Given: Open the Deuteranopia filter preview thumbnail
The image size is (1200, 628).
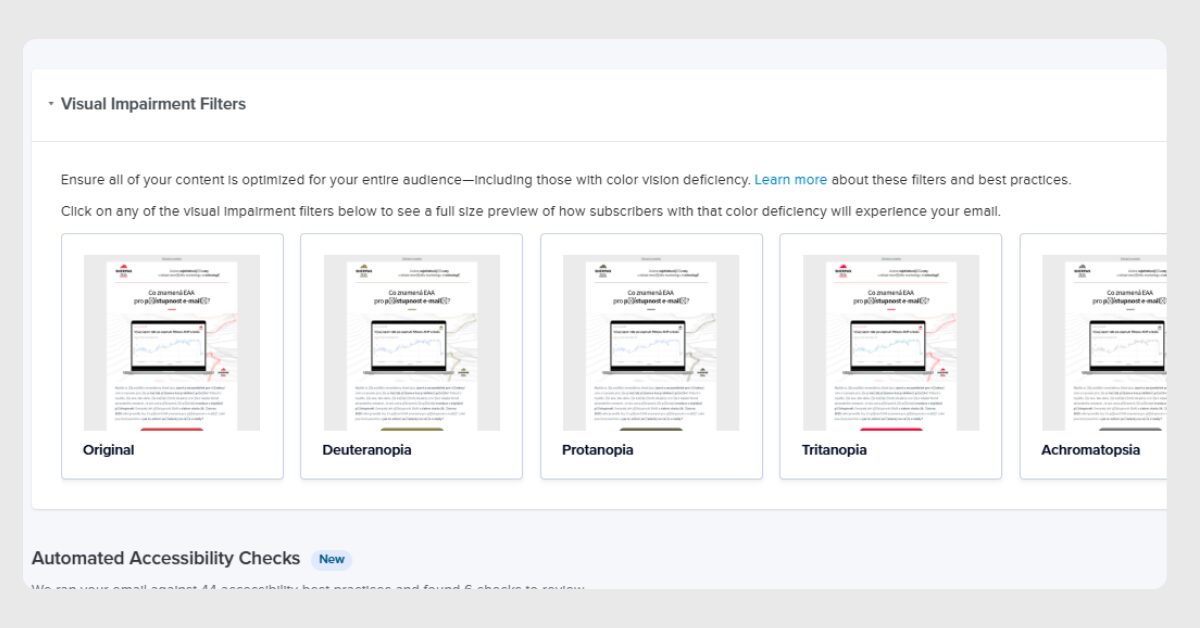Looking at the screenshot, I should 411,343.
